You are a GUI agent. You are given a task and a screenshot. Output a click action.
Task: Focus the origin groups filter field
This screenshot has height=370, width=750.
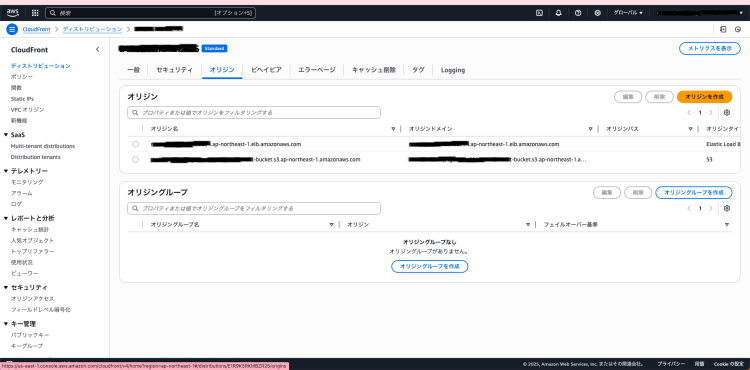(254, 208)
